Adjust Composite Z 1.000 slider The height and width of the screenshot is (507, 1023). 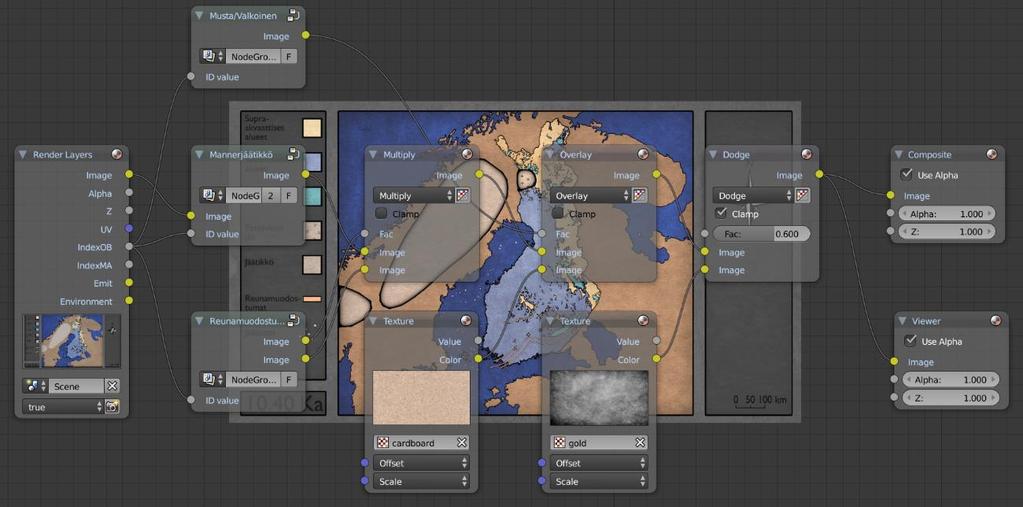point(947,232)
